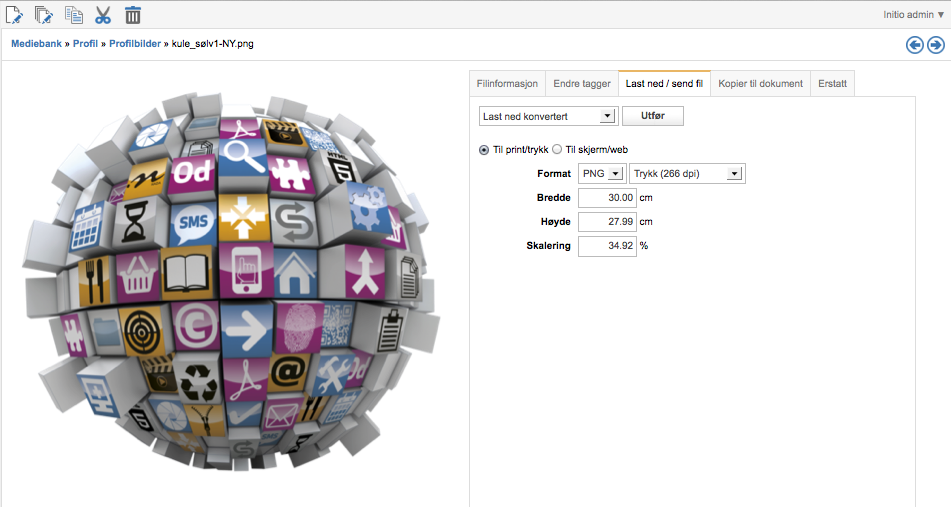Viewport: 951px width, 507px height.
Task: Open the 'Last ned konvertert' dropdown
Action: 548,117
